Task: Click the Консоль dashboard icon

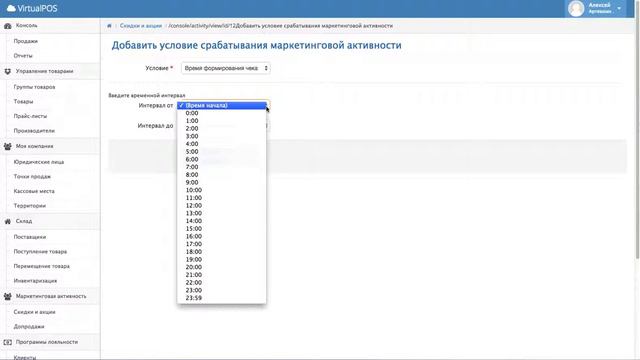Action: [x=7, y=26]
